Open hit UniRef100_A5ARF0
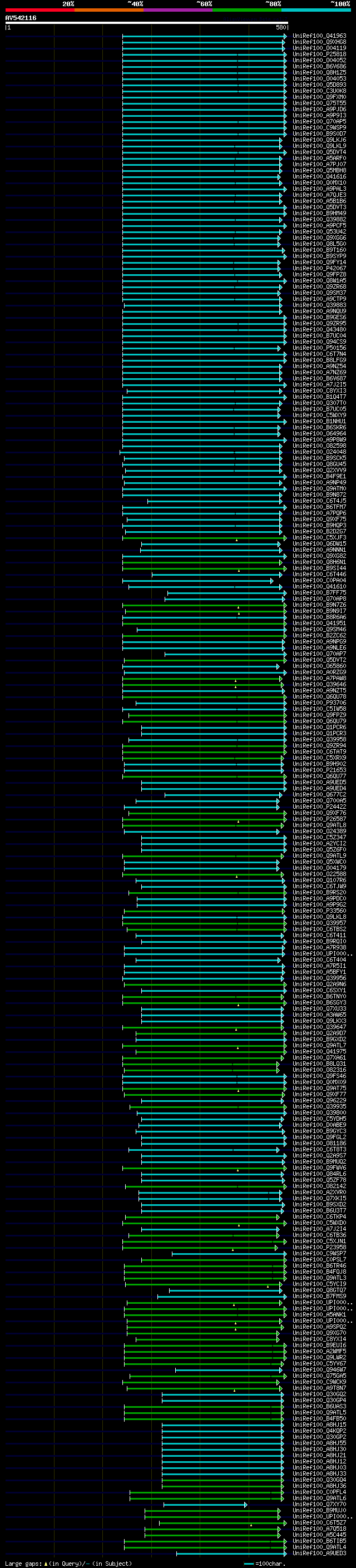The width and height of the screenshot is (356, 1568). [x=319, y=159]
